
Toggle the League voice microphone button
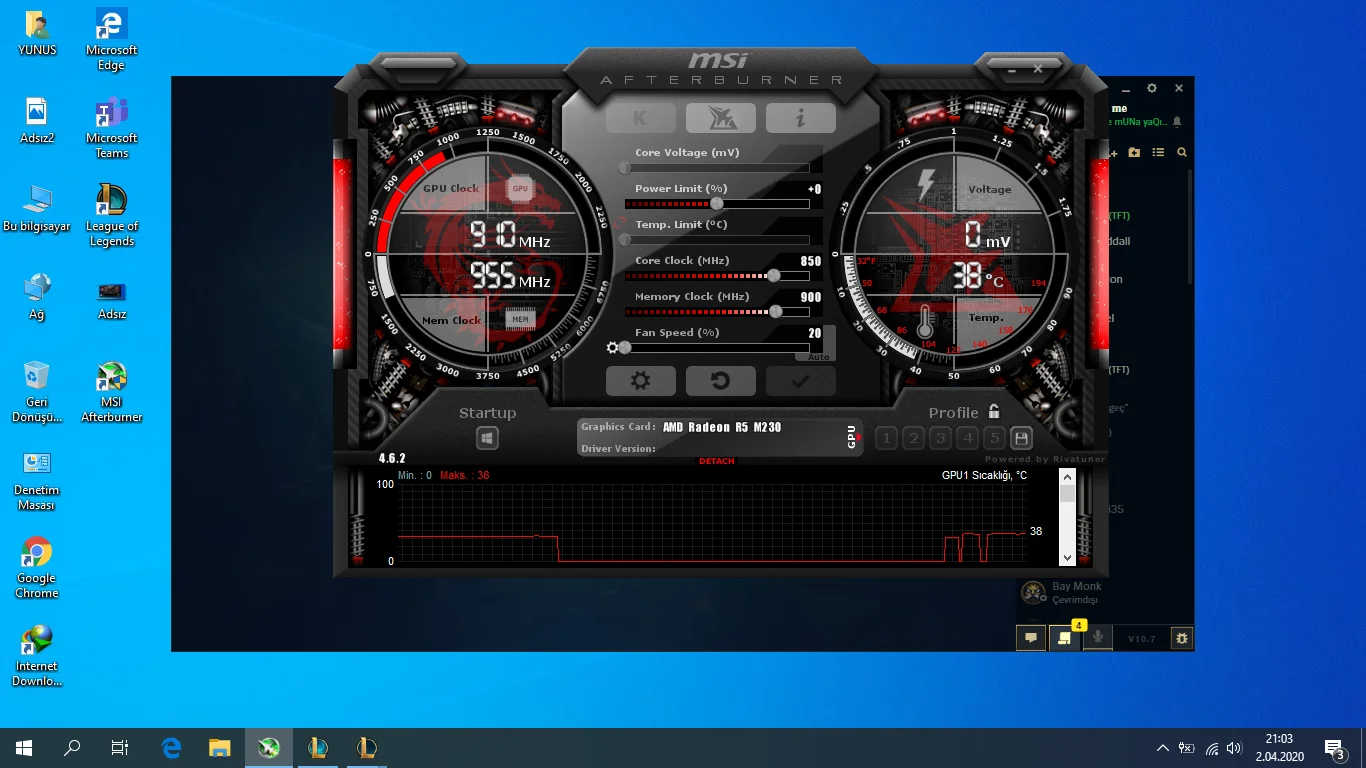[x=1098, y=637]
